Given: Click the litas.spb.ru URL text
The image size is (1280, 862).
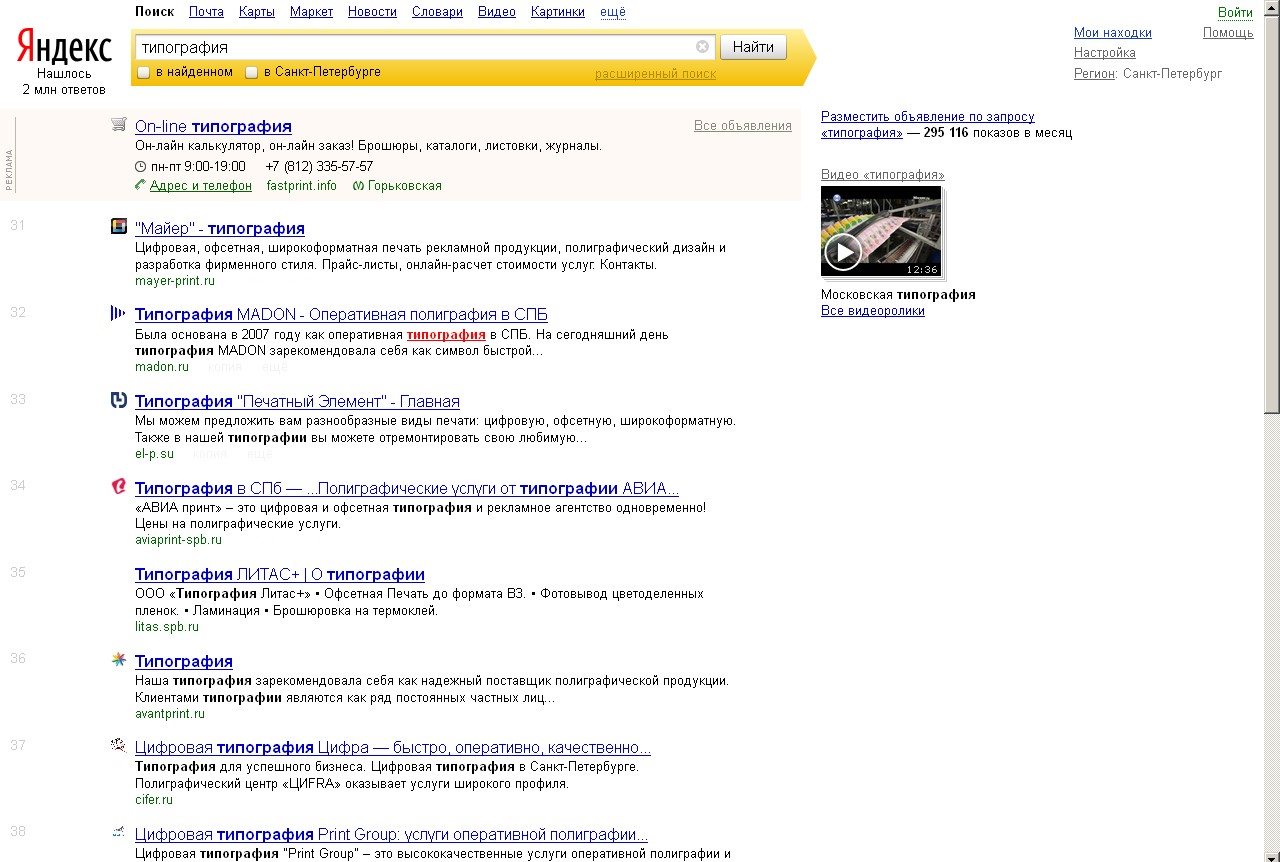Looking at the screenshot, I should click(167, 627).
